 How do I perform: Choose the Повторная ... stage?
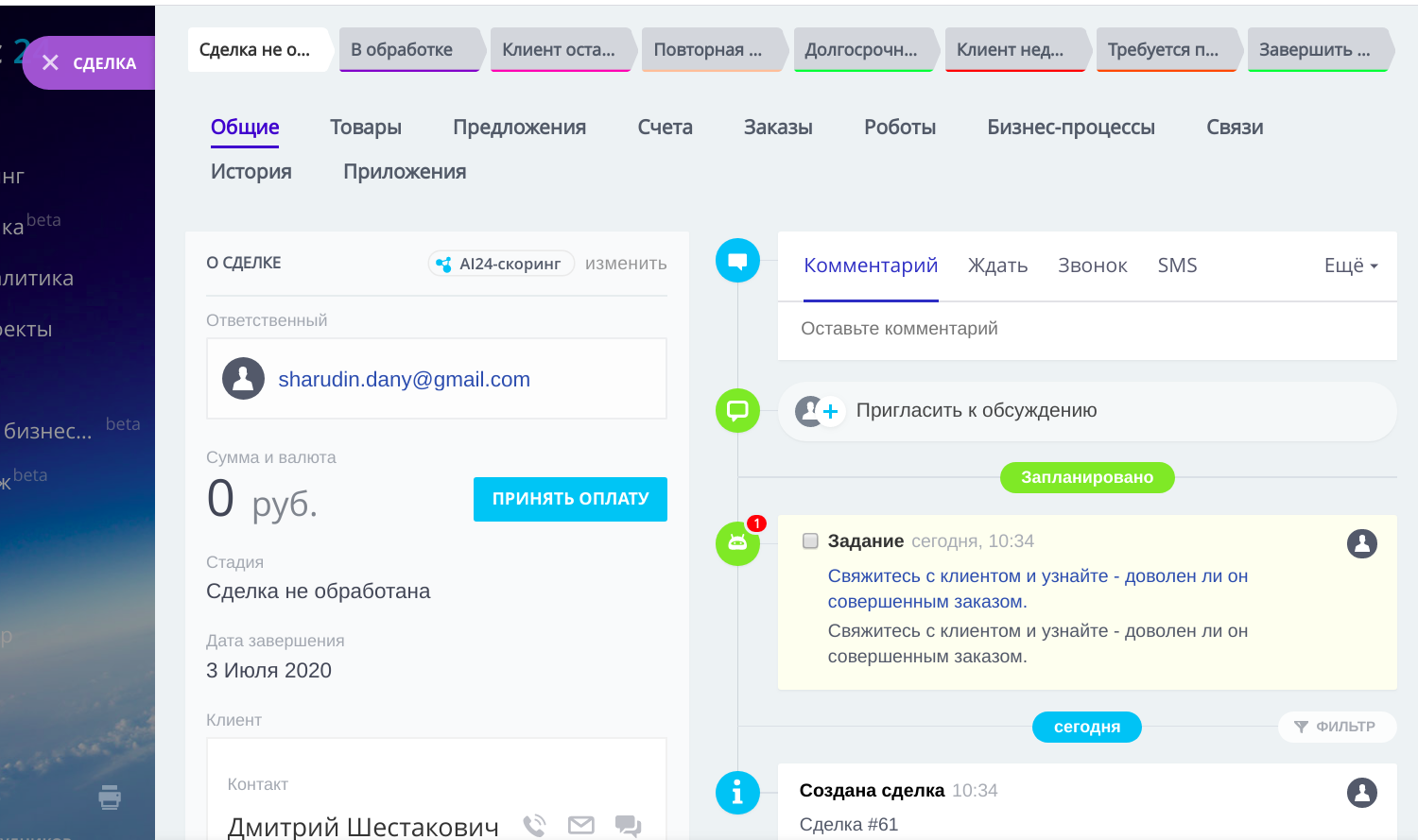[715, 50]
